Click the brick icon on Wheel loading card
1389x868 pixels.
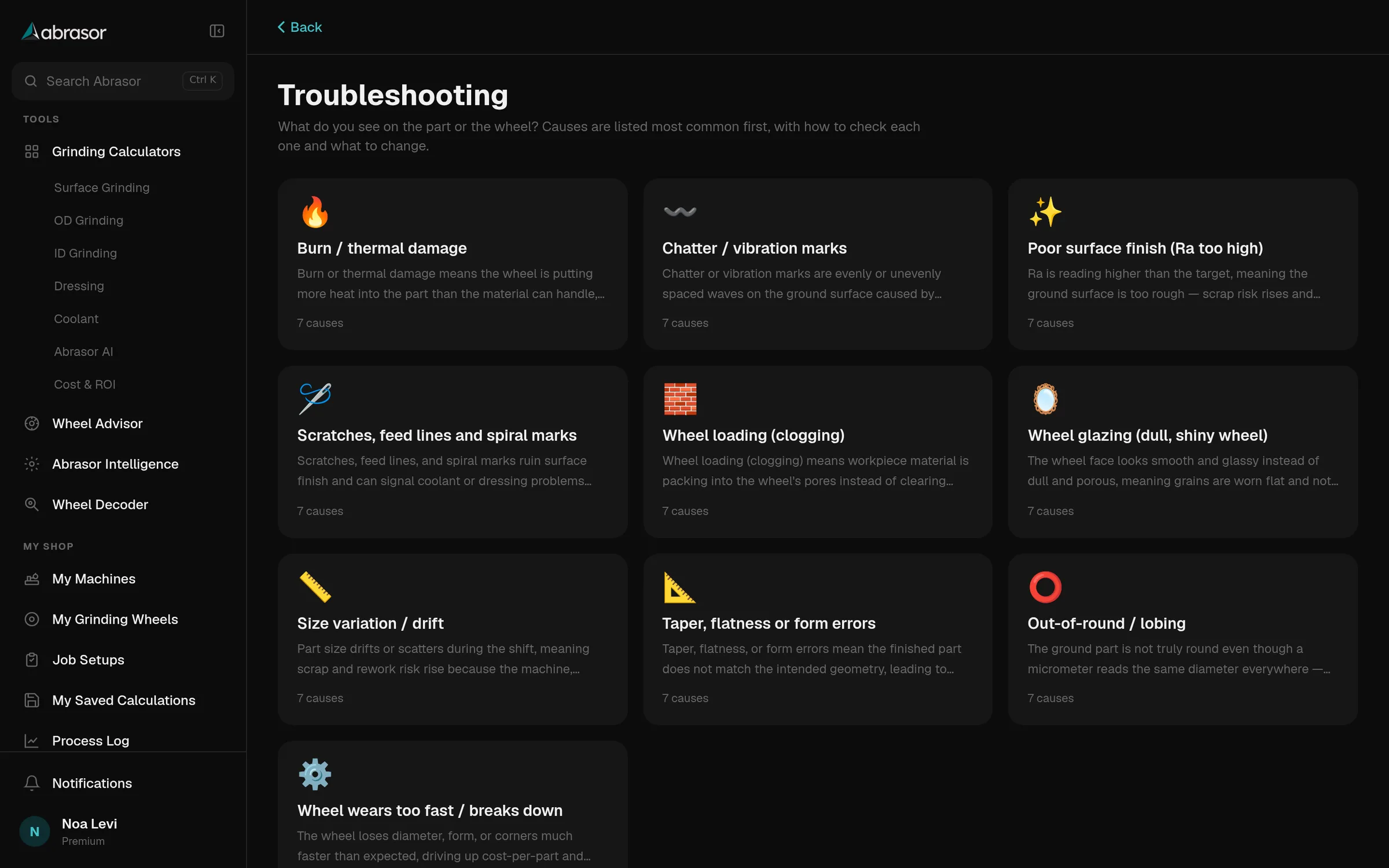click(680, 399)
